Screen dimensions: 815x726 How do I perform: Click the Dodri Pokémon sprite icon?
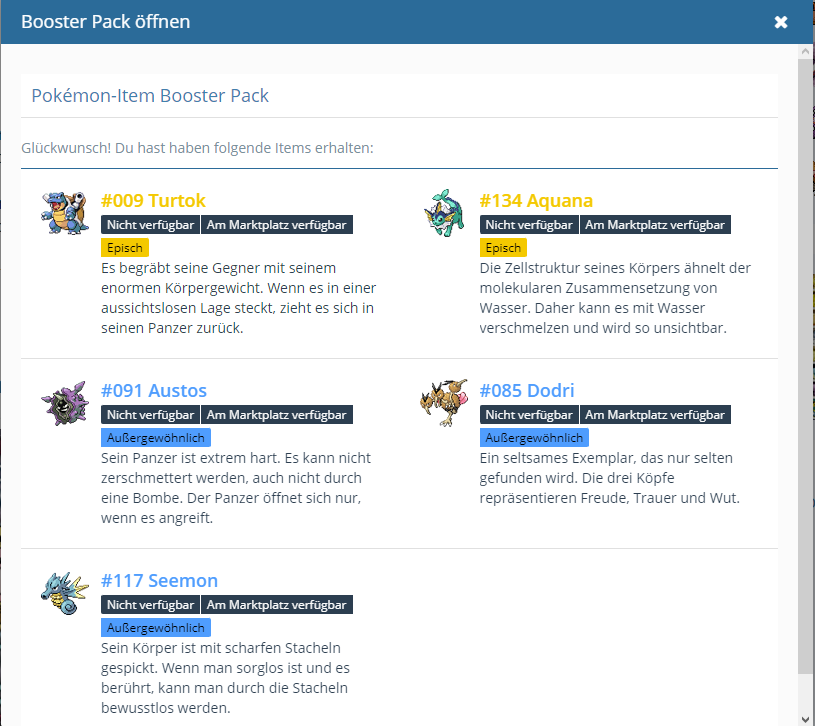tap(443, 401)
